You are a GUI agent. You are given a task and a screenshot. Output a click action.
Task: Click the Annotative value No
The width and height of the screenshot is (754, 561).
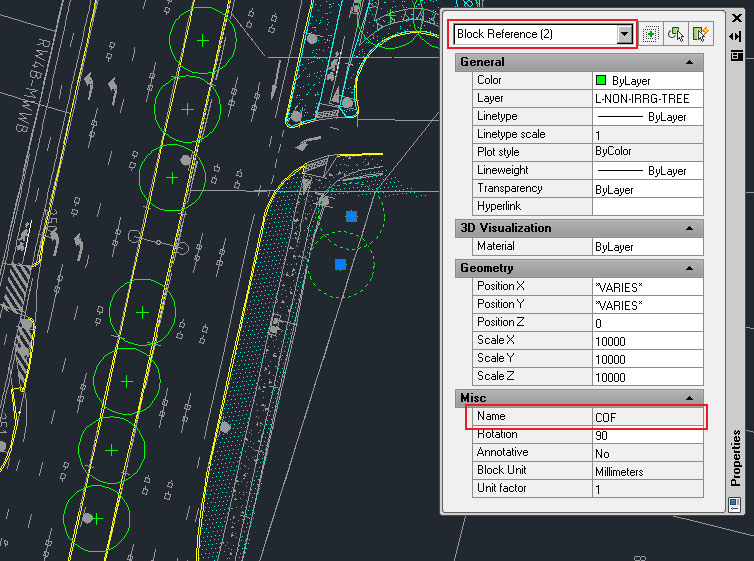[x=647, y=453]
